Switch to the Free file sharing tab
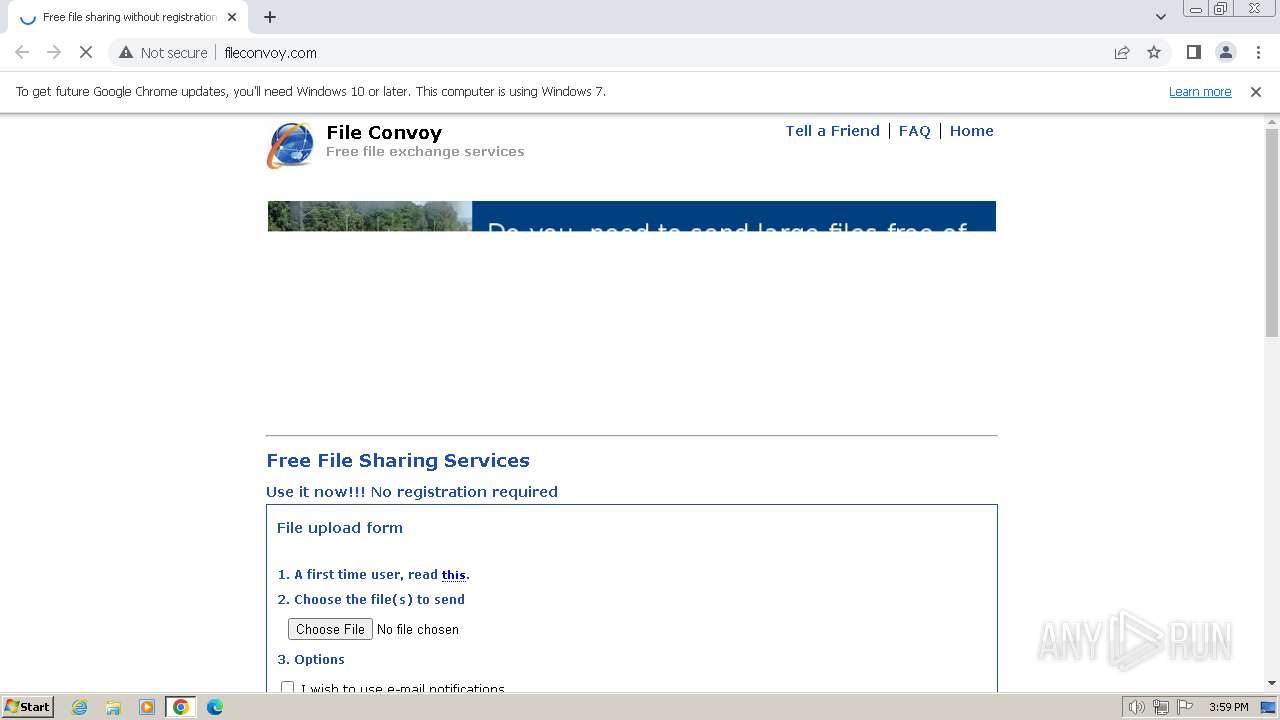 coord(128,17)
